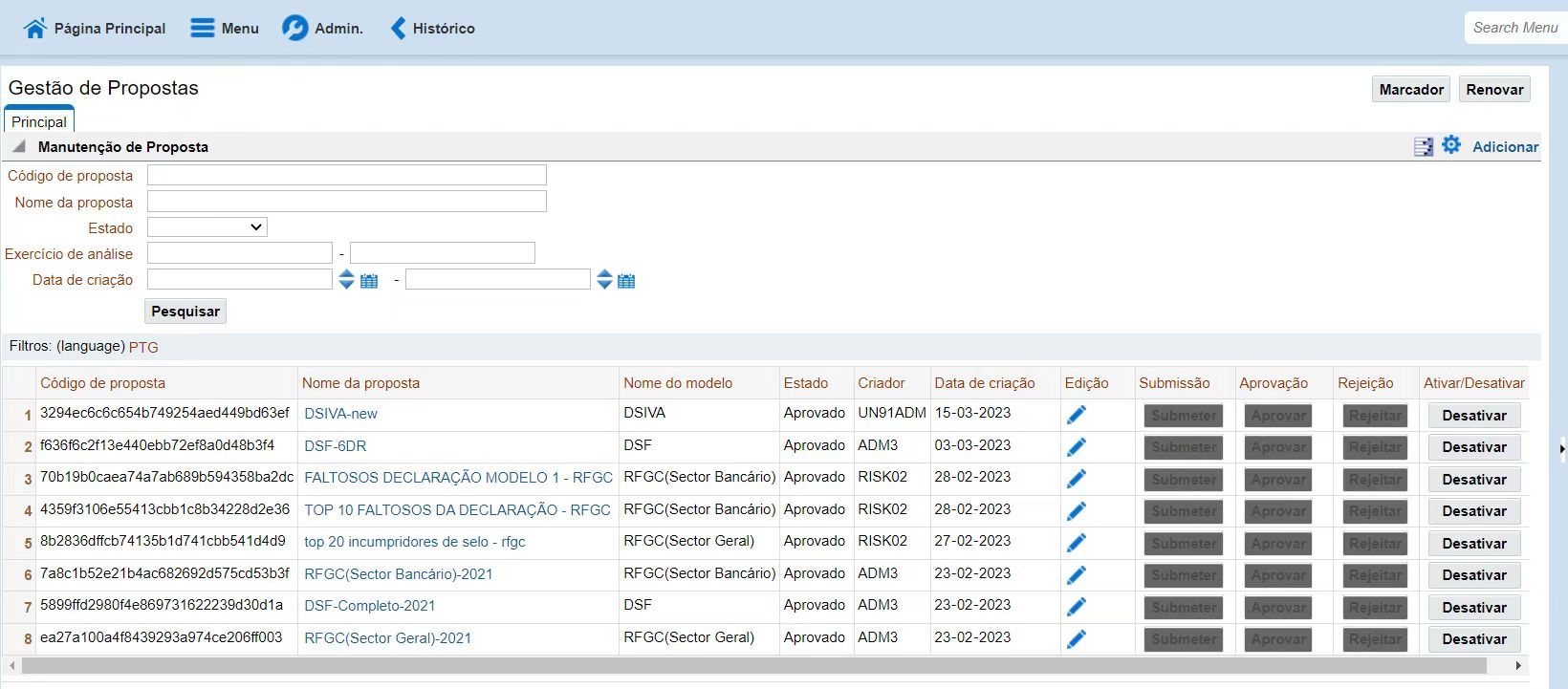Open the Estado dropdown

tap(207, 227)
